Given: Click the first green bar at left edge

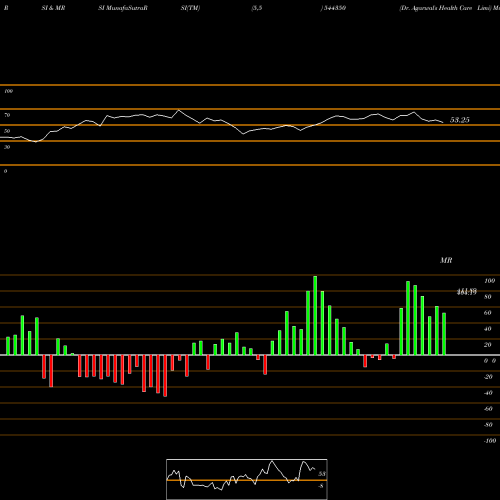Looking at the screenshot, I should click(x=8, y=346).
